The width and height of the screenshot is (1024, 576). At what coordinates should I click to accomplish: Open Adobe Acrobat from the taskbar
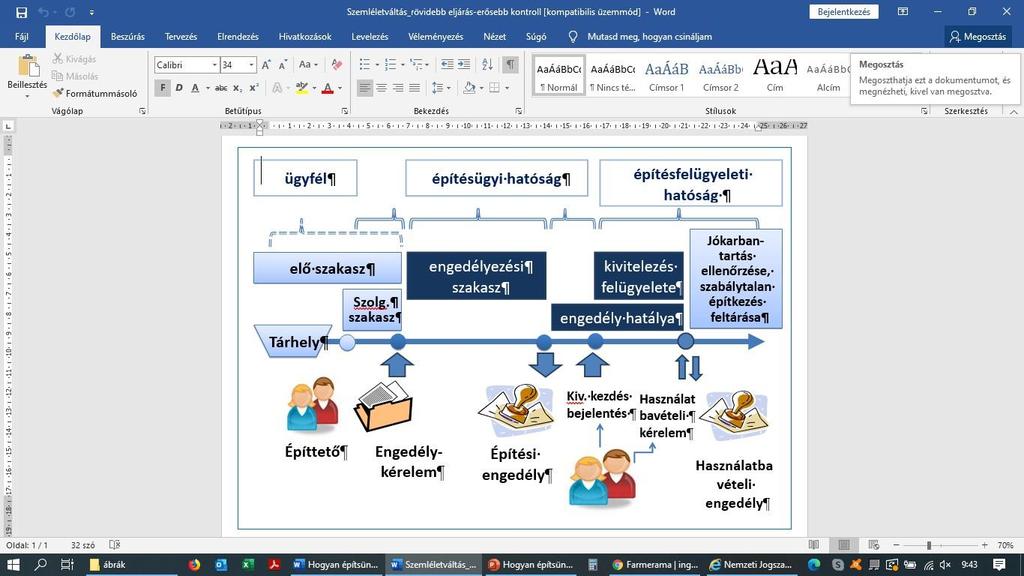[x=274, y=564]
